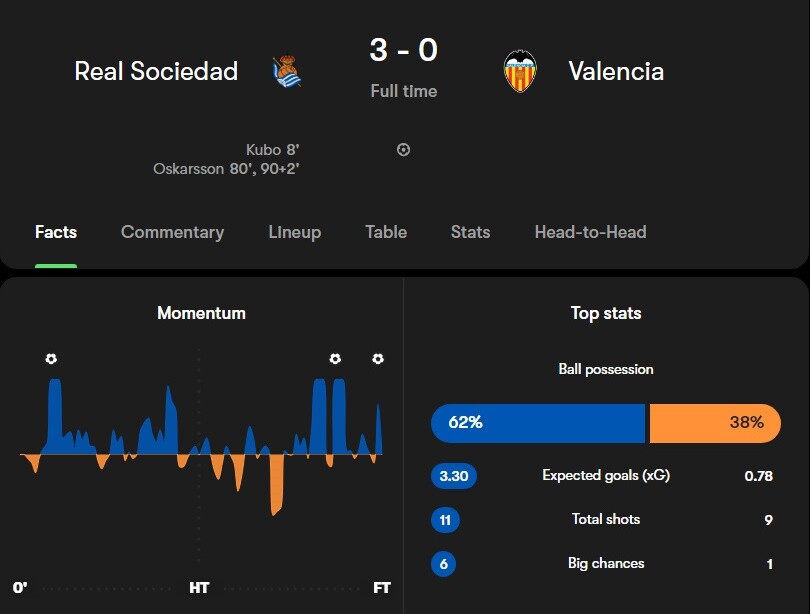
Task: Open the Real Sociedad team name link
Action: (156, 71)
